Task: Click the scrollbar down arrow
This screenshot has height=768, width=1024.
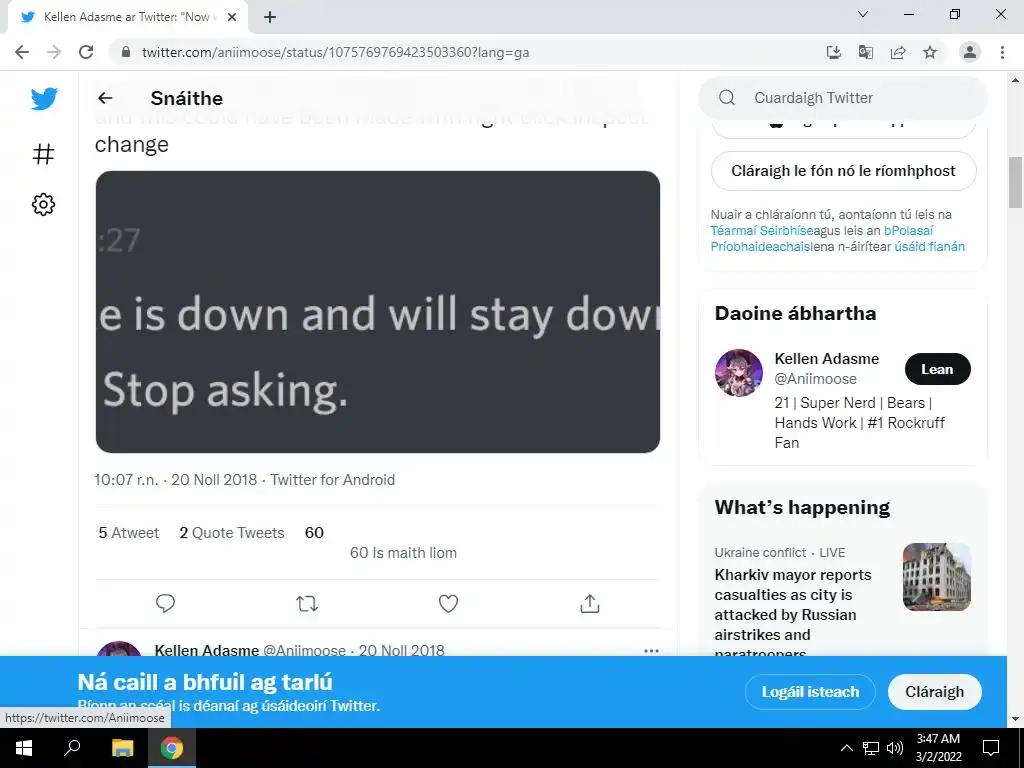Action: coord(1015,719)
